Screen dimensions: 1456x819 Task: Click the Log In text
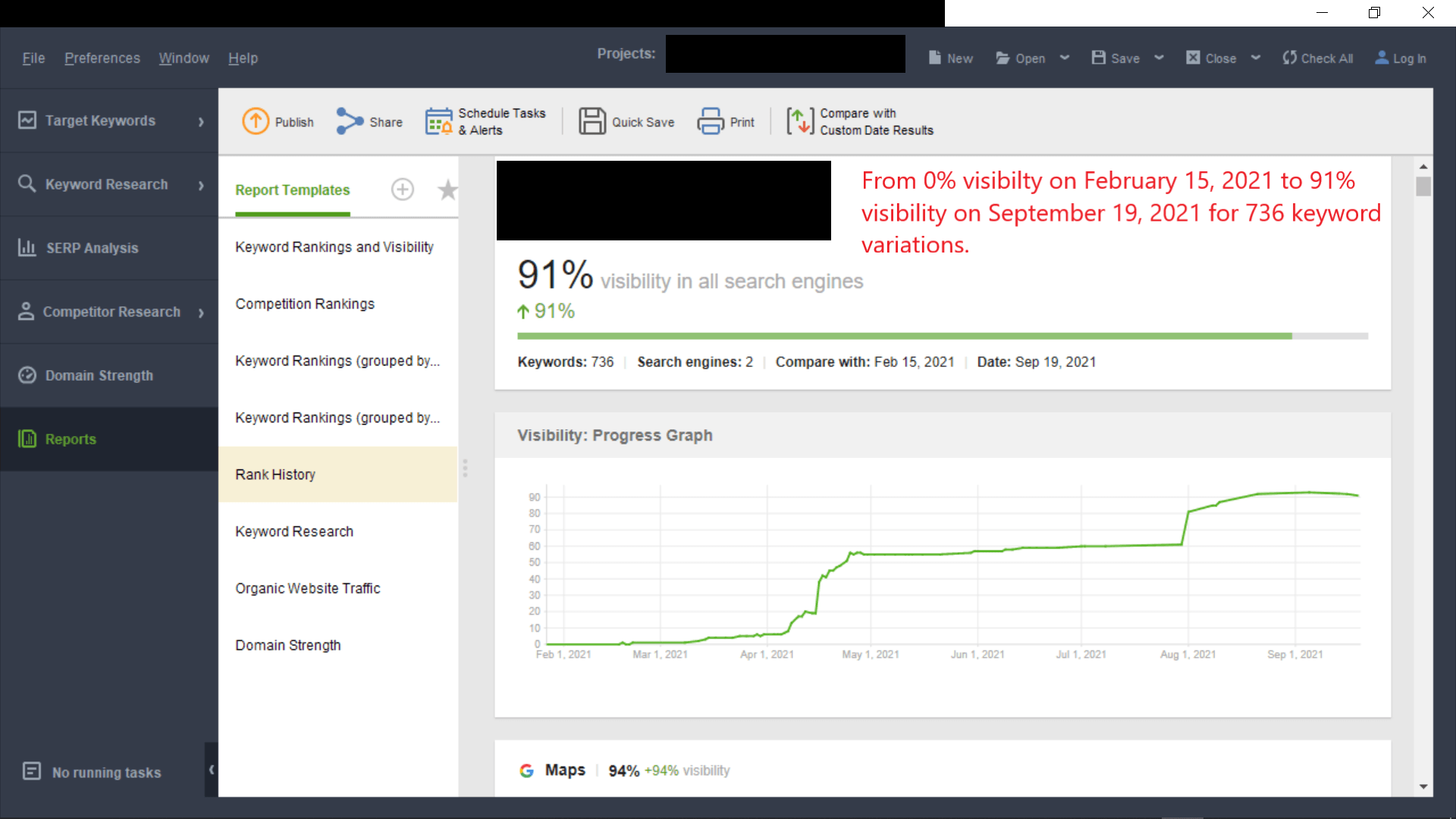[1410, 58]
